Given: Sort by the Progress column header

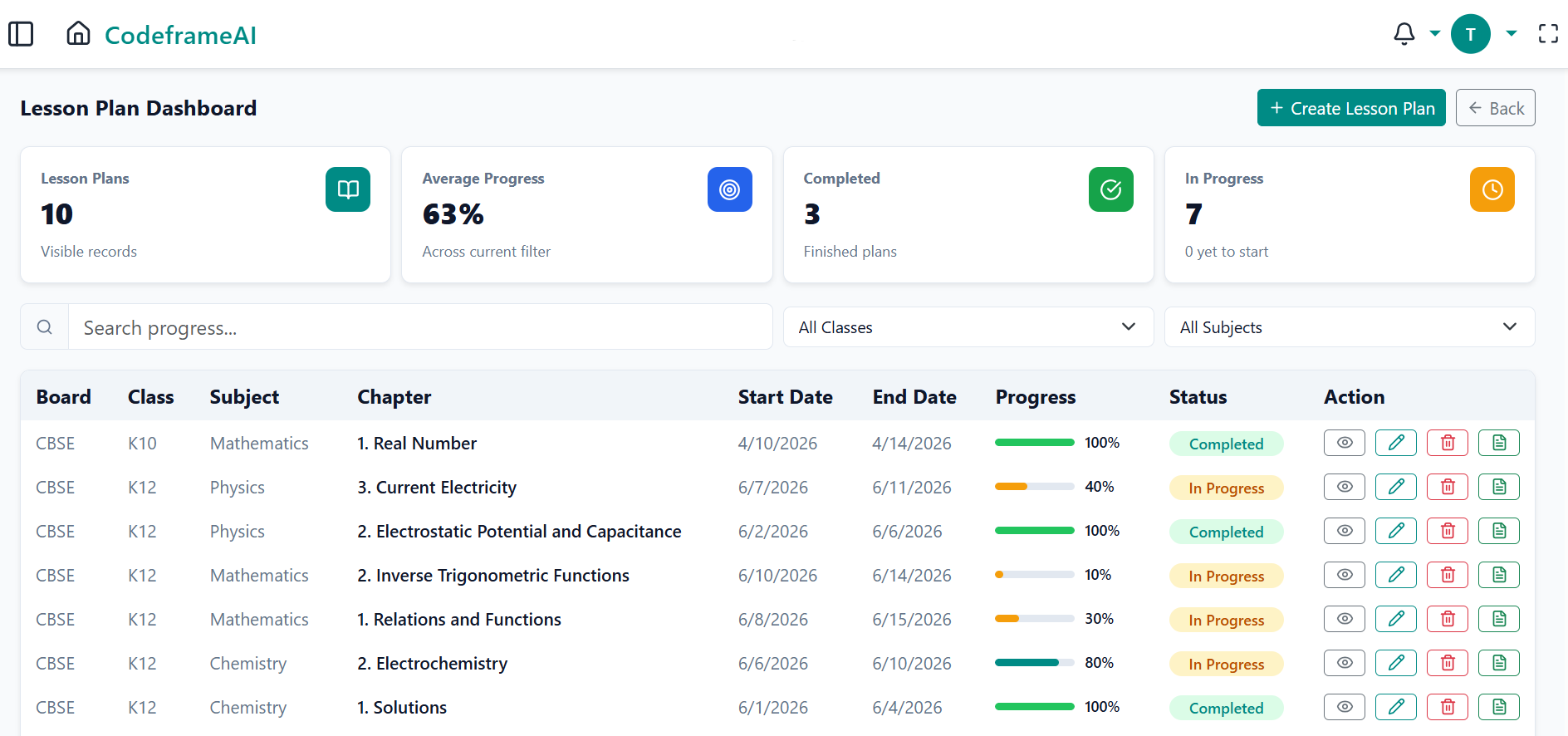Looking at the screenshot, I should 1036,397.
